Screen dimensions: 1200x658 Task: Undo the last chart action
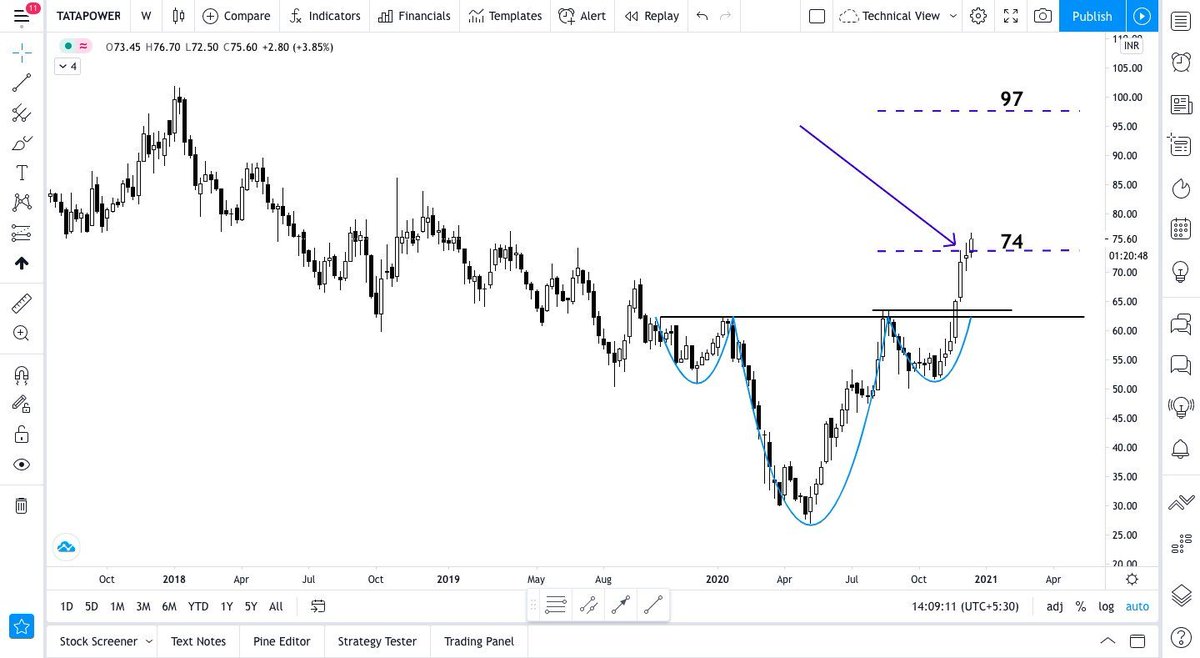(702, 16)
